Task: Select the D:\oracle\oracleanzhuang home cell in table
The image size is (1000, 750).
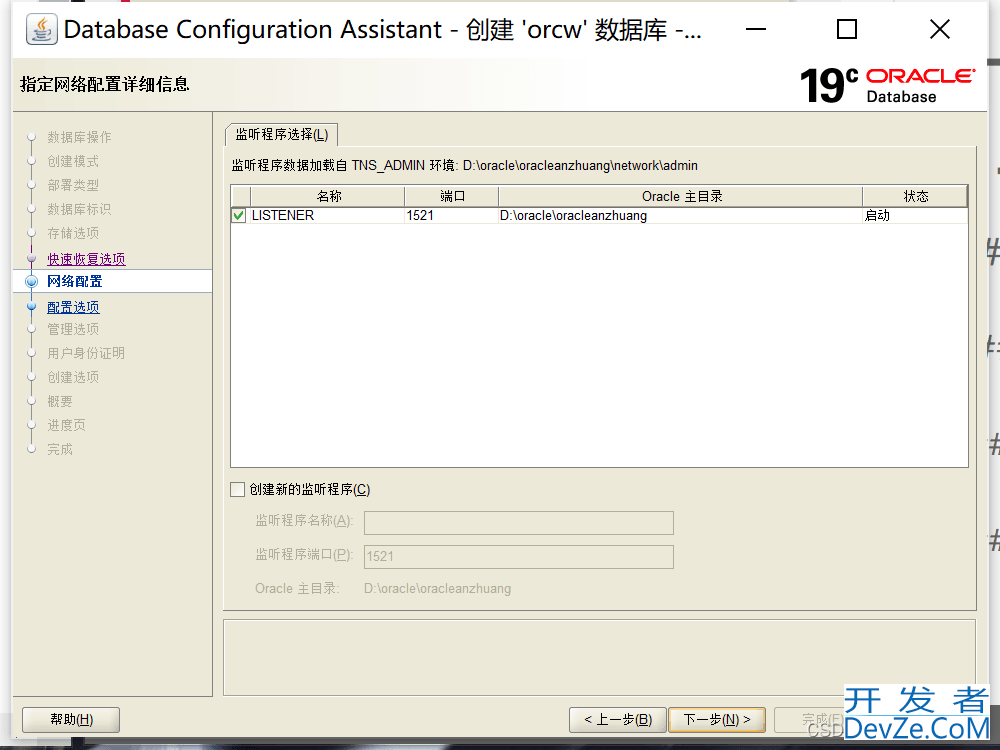Action: click(680, 216)
